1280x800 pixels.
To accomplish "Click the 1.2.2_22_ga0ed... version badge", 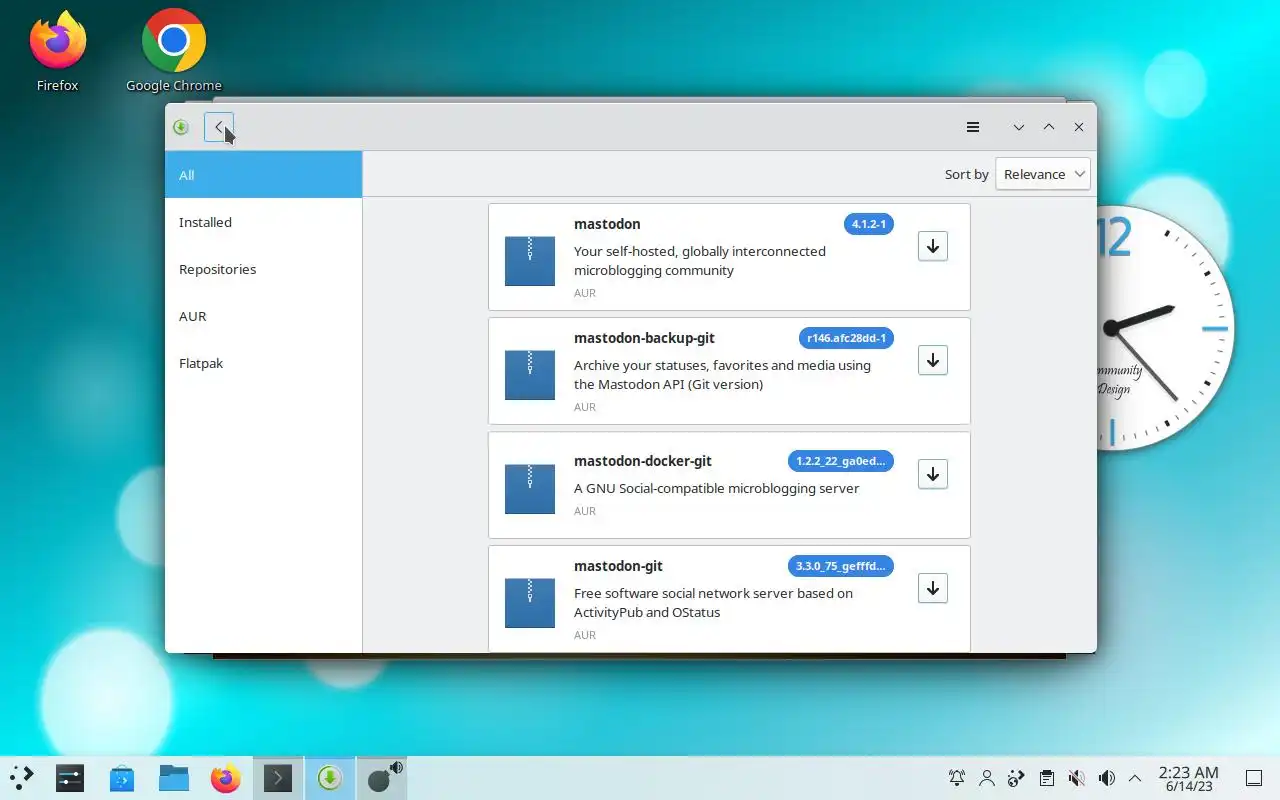I will (841, 461).
